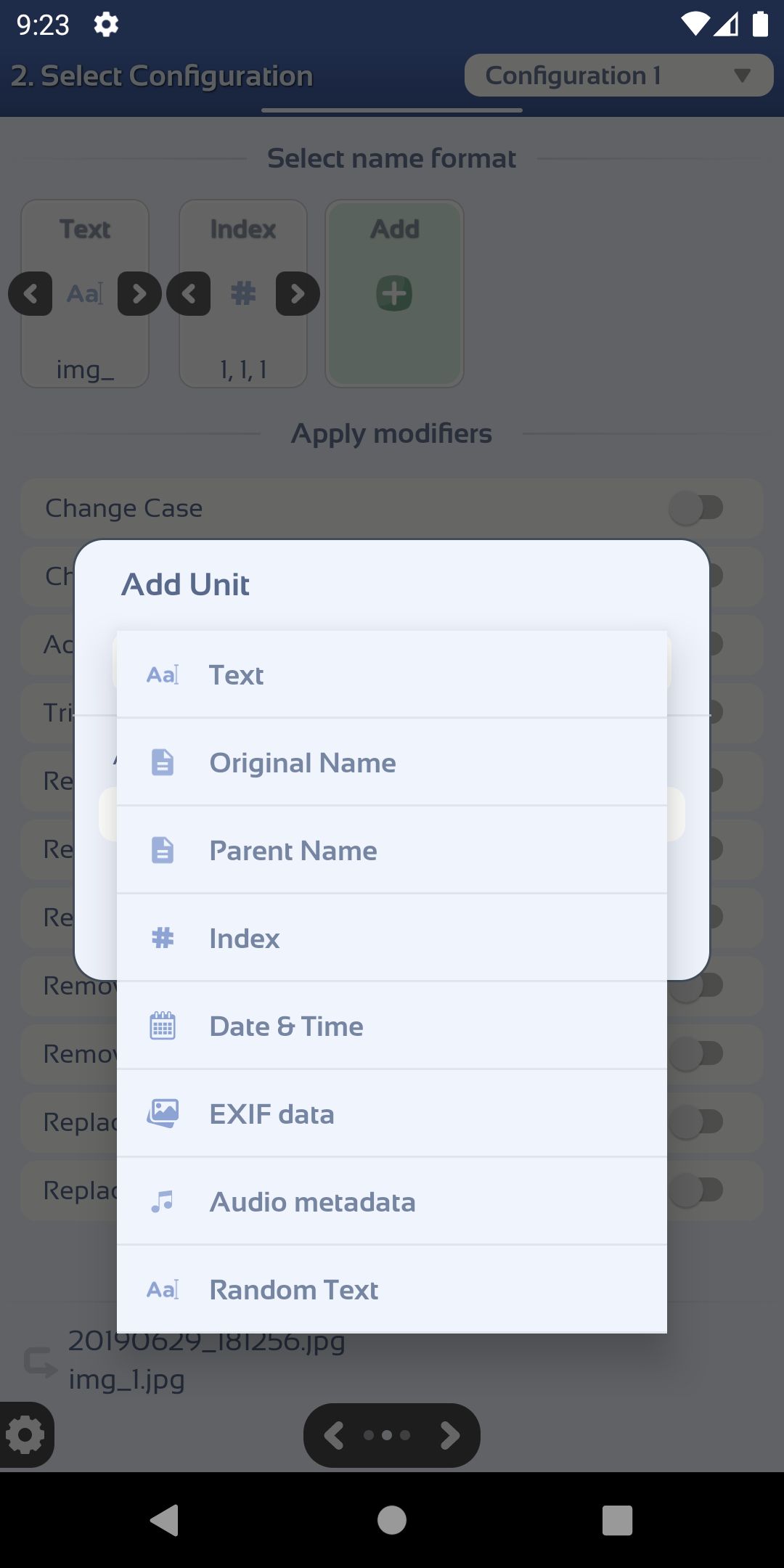This screenshot has height=1568, width=784.
Task: Go back to previous step arrow
Action: pyautogui.click(x=334, y=1435)
